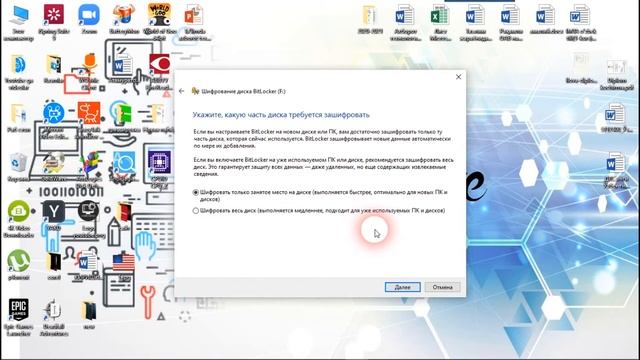Open the PowerPoint file on desktop
The height and width of the screenshot is (360, 640).
pyautogui.click(x=193, y=16)
